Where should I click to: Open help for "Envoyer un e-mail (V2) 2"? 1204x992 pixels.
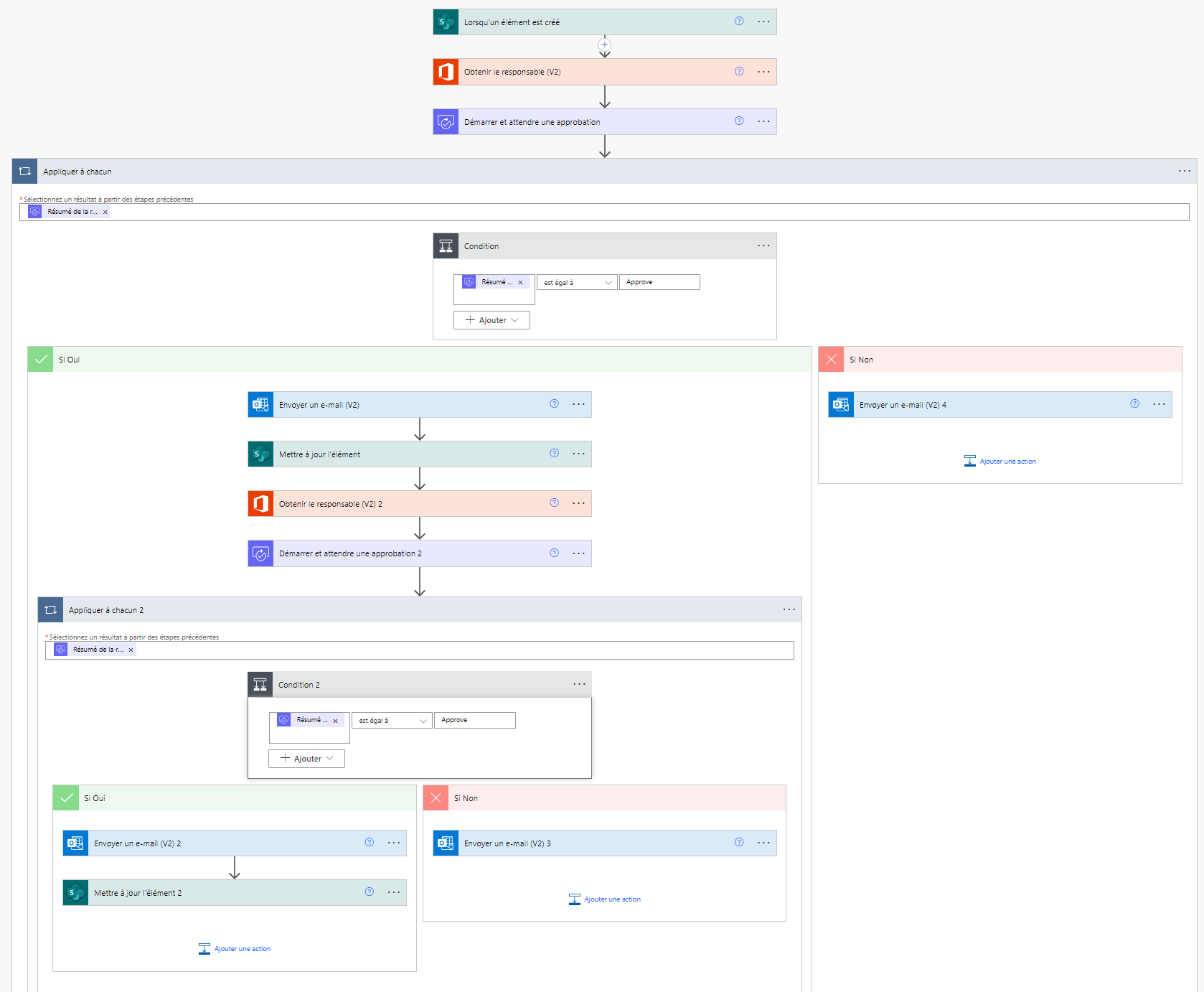[x=369, y=842]
